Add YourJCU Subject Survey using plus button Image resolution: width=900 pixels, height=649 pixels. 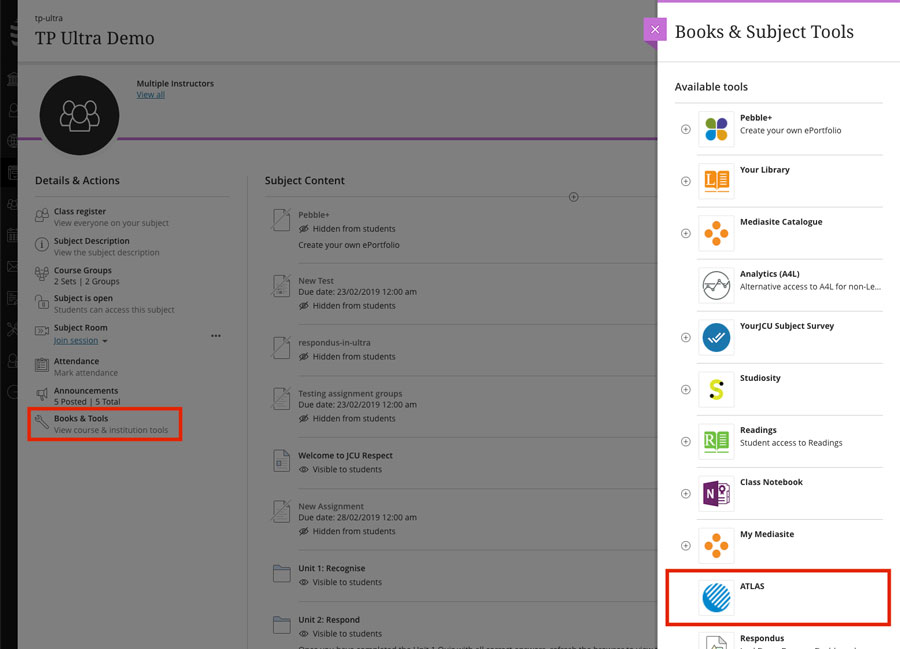685,337
